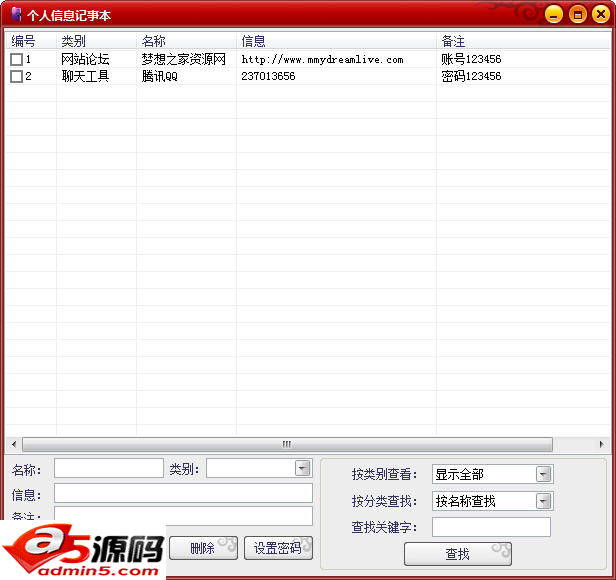This screenshot has height=580, width=616.
Task: Click the 设置密码 button
Action: click(x=278, y=548)
